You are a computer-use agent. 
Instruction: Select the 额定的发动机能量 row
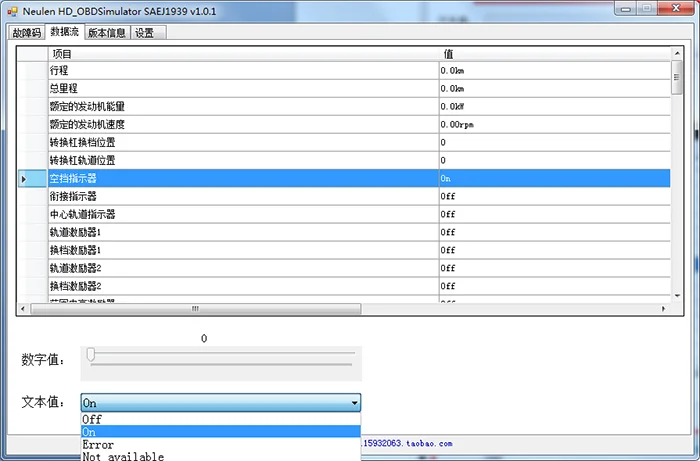coord(344,106)
